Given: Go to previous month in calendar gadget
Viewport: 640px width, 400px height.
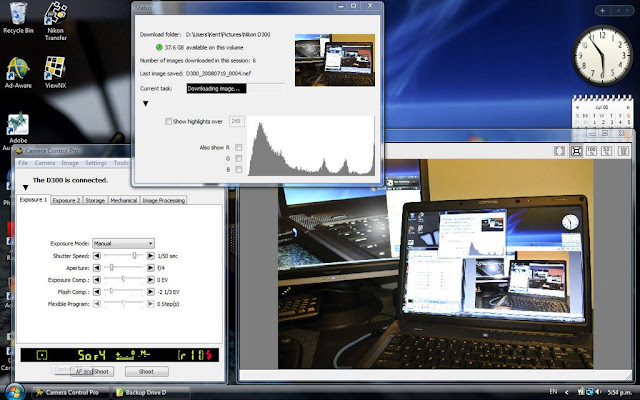Looking at the screenshot, I should pyautogui.click(x=577, y=107).
